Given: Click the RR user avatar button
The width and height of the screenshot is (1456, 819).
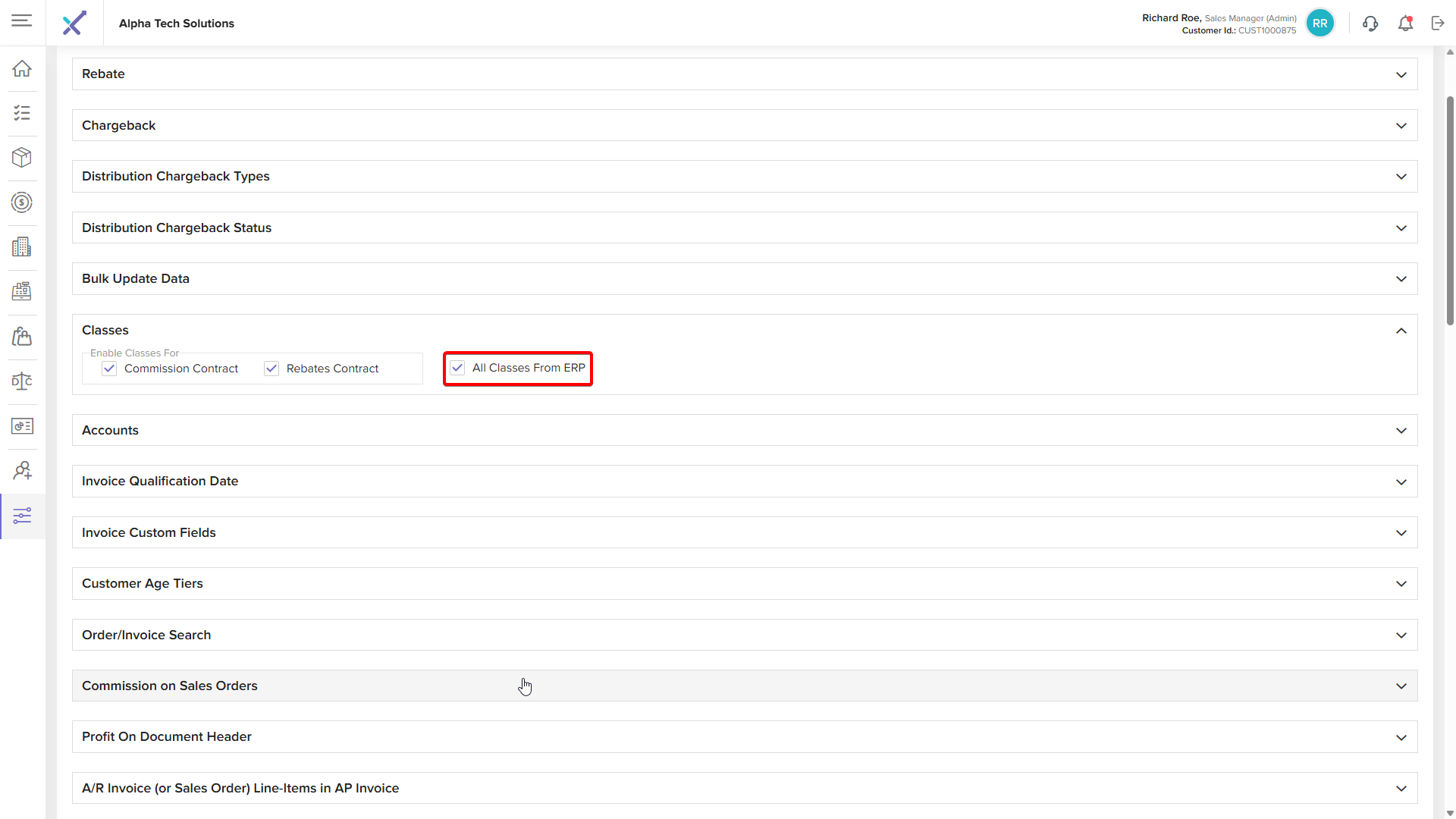Looking at the screenshot, I should [x=1320, y=24].
